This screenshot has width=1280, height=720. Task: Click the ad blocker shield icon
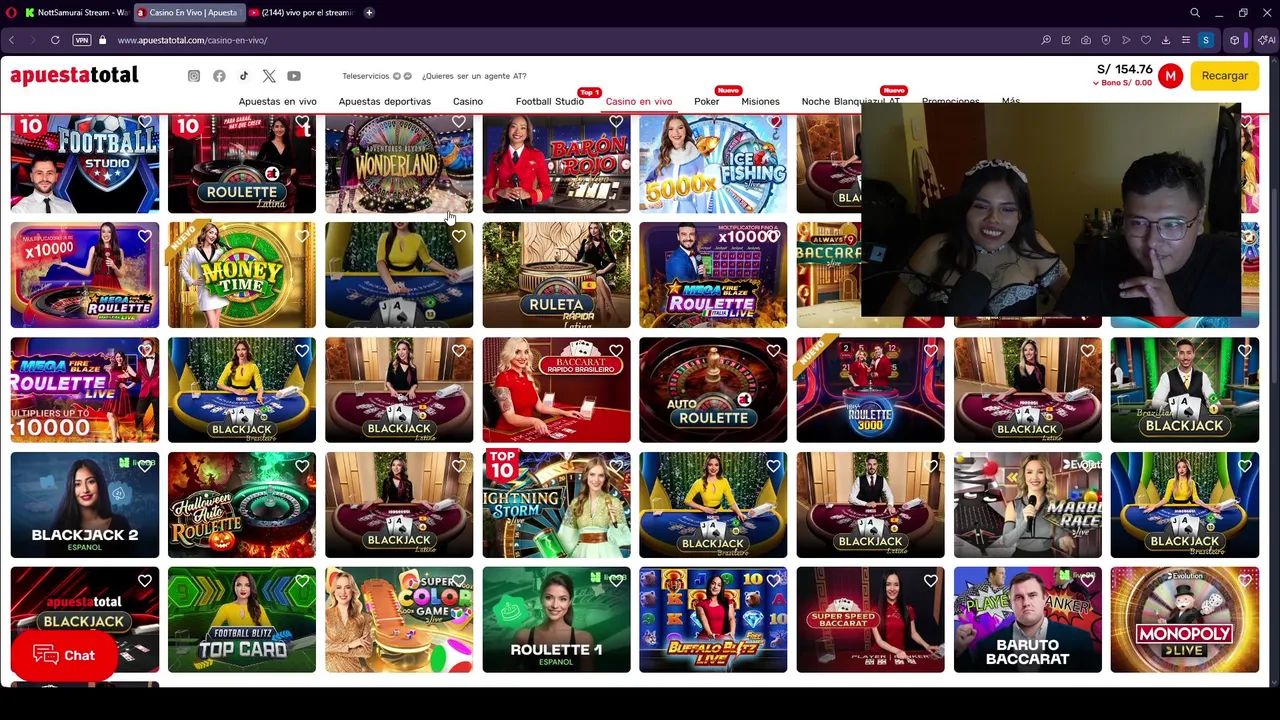tap(1106, 40)
